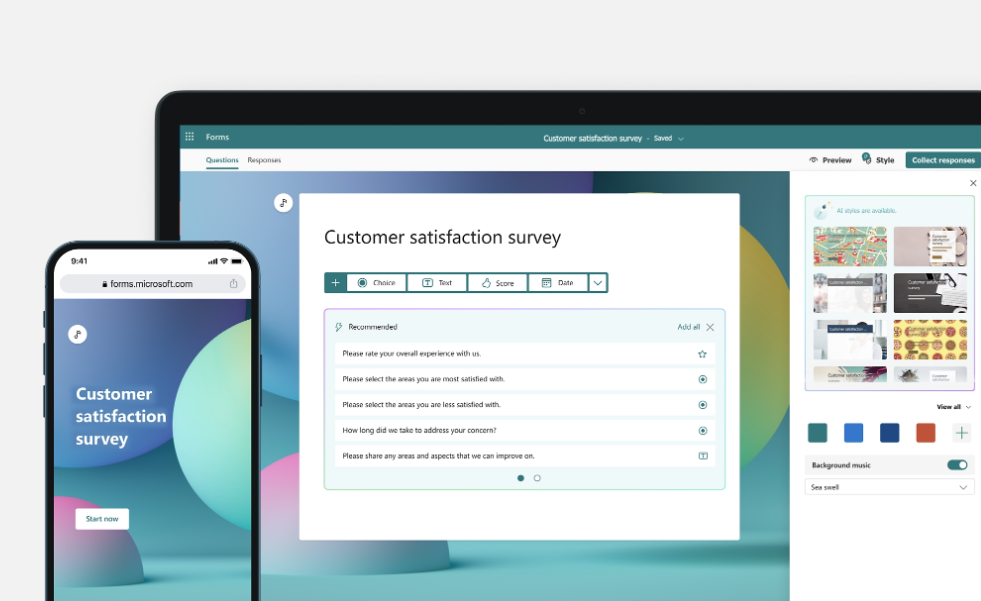Tap the share icon in phone address bar

click(x=233, y=284)
